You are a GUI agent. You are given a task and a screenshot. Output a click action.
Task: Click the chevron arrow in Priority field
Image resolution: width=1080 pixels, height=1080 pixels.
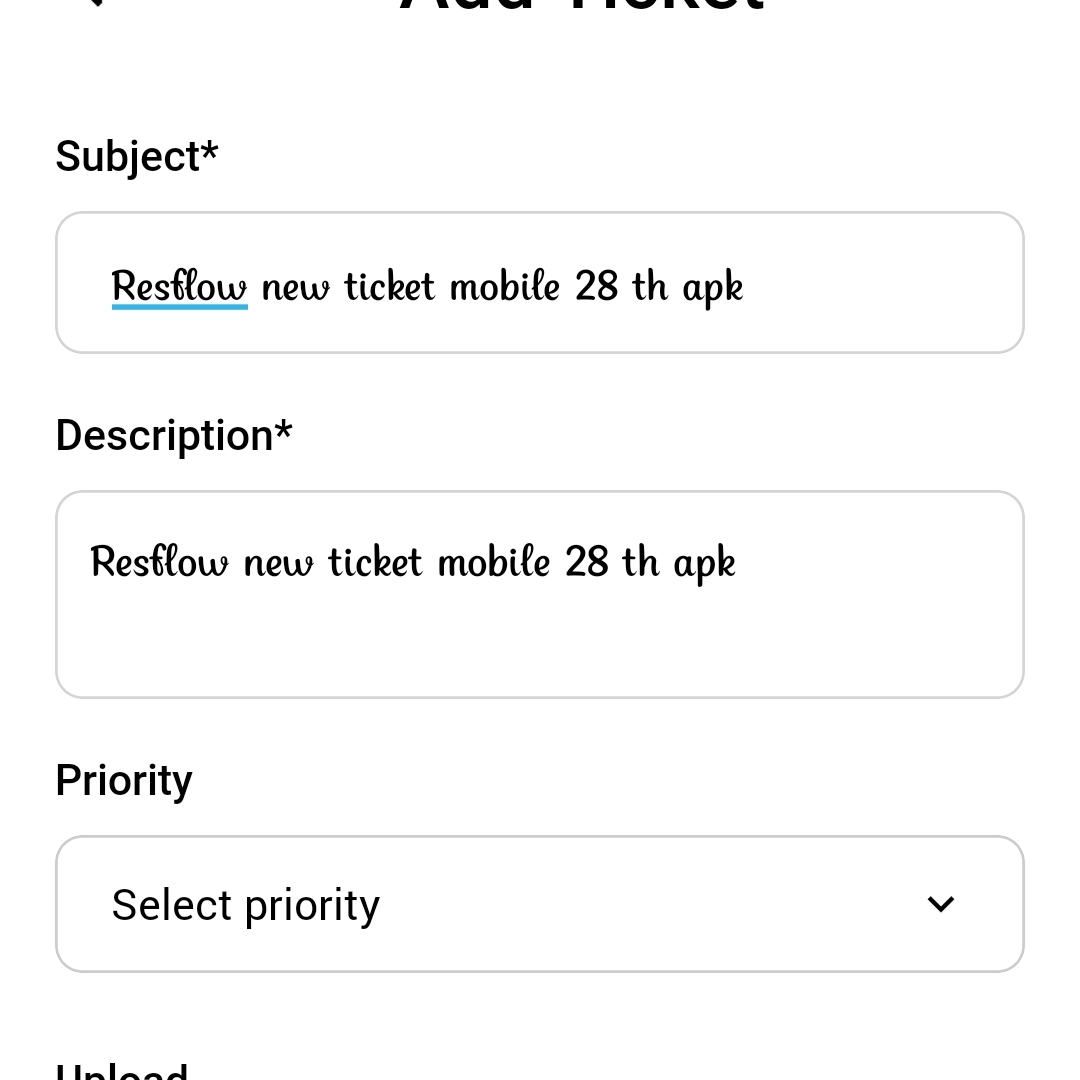940,904
